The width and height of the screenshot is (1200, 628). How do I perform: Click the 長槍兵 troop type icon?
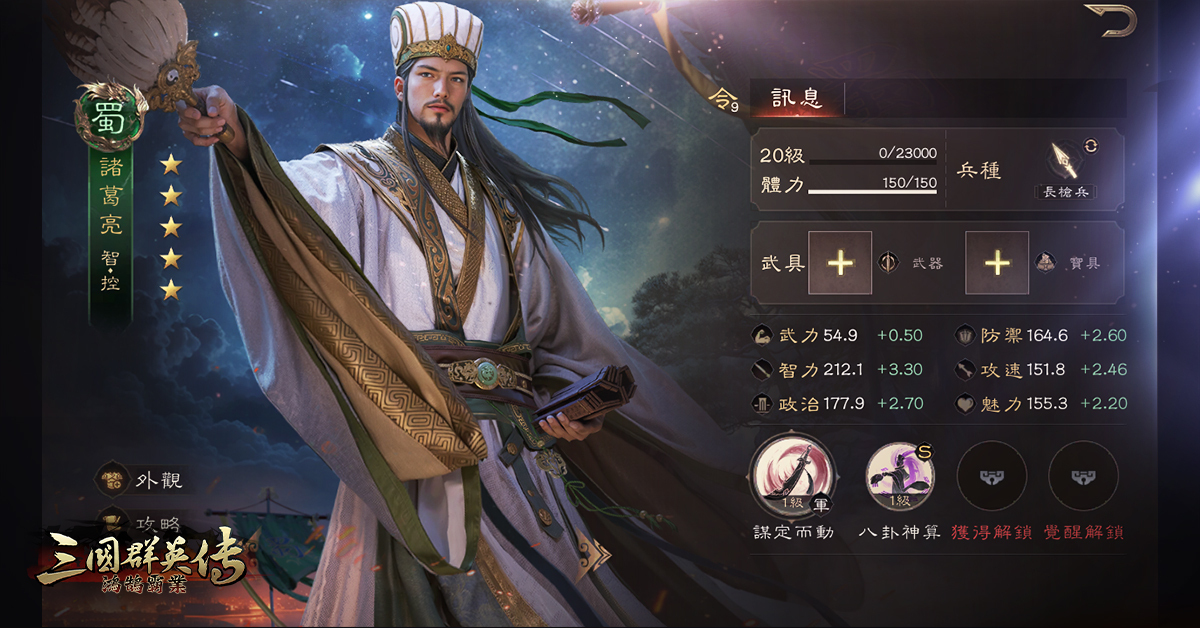[1062, 160]
